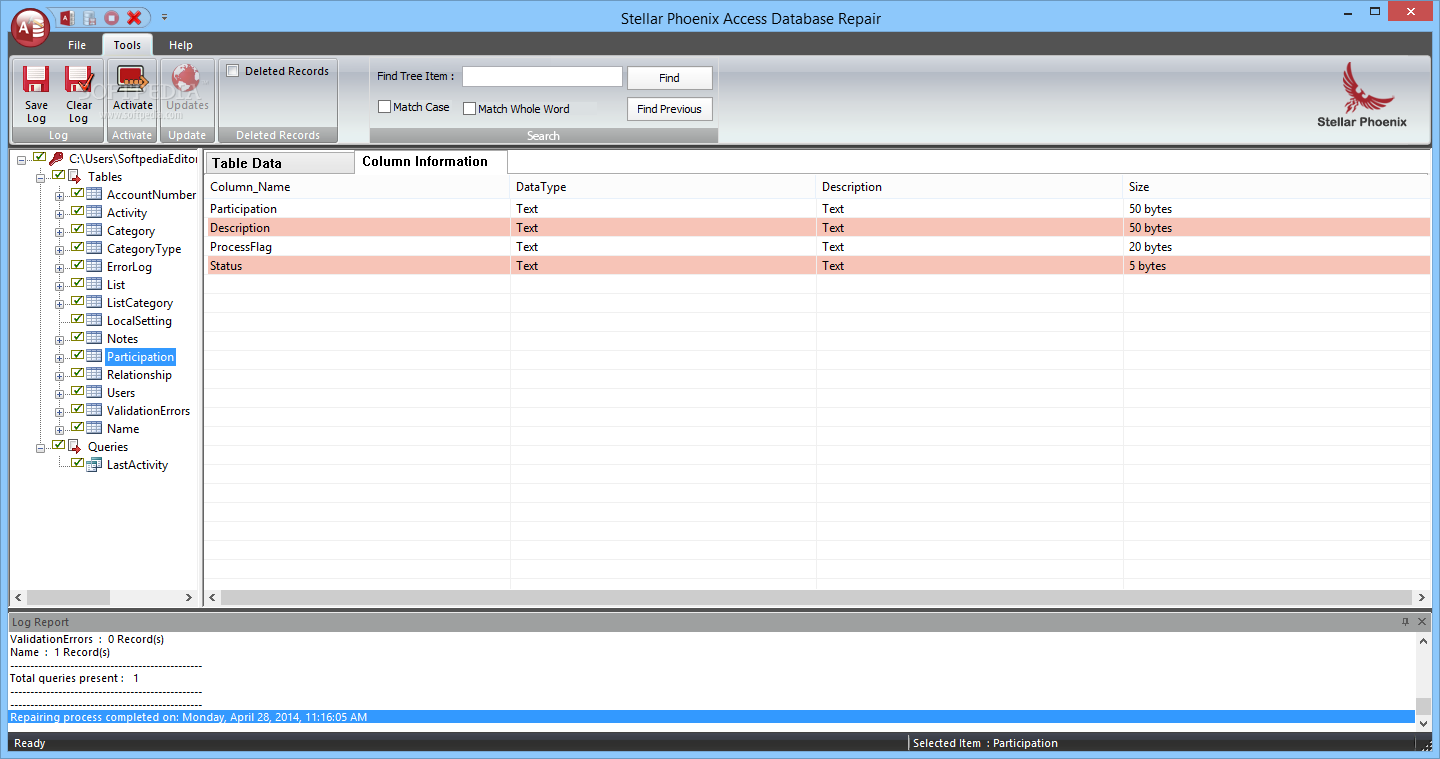Image resolution: width=1440 pixels, height=759 pixels.
Task: Open the Tools ribbon tab
Action: [127, 45]
